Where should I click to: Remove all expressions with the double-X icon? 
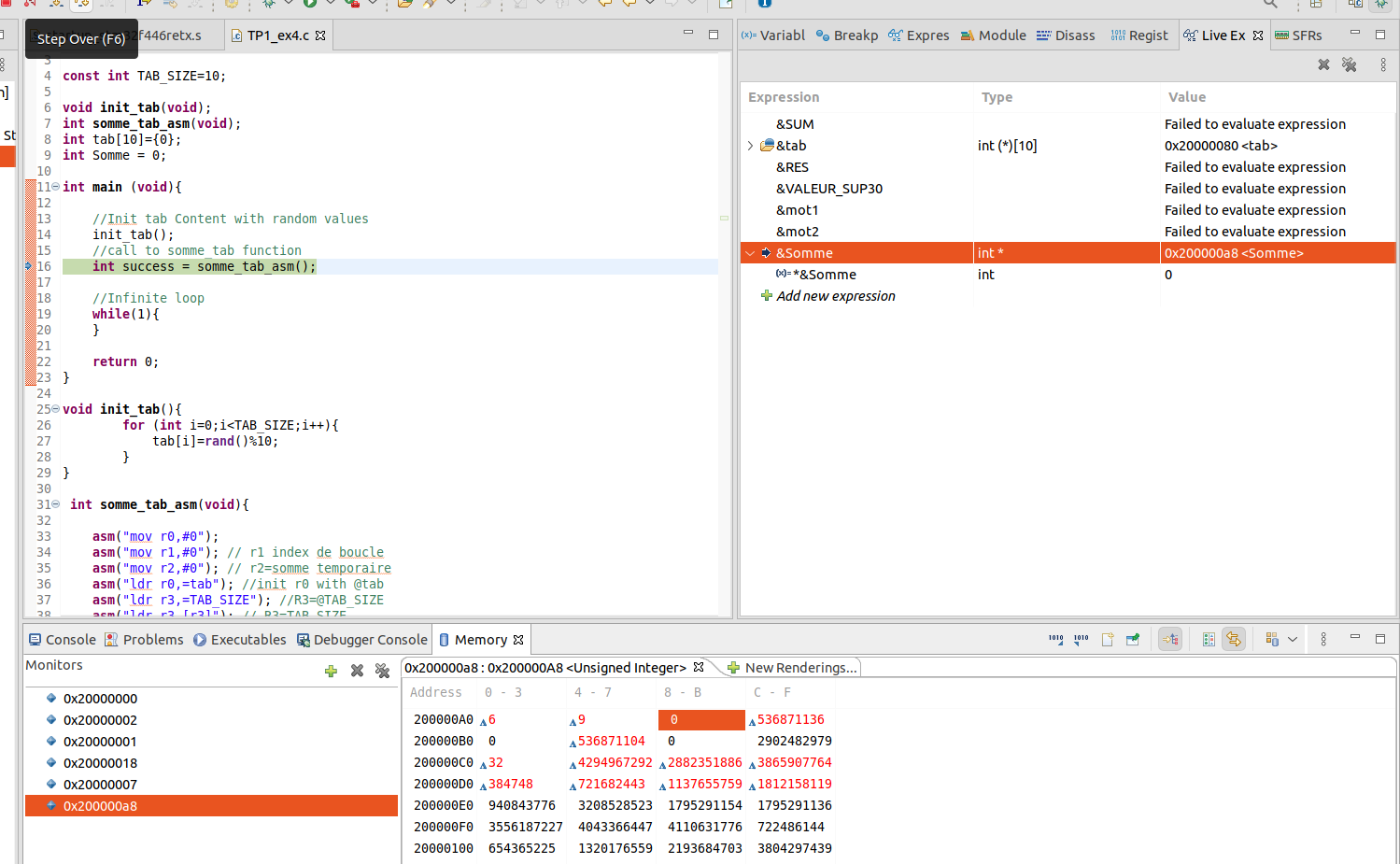[1349, 64]
